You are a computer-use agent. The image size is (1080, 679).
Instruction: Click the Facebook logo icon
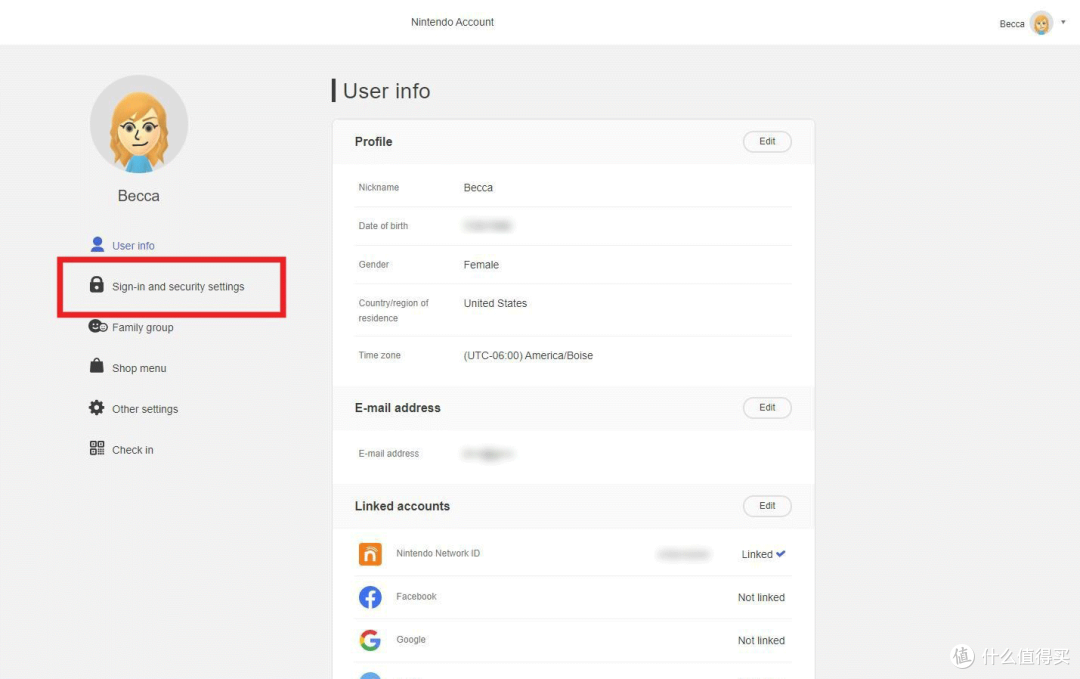coord(370,597)
